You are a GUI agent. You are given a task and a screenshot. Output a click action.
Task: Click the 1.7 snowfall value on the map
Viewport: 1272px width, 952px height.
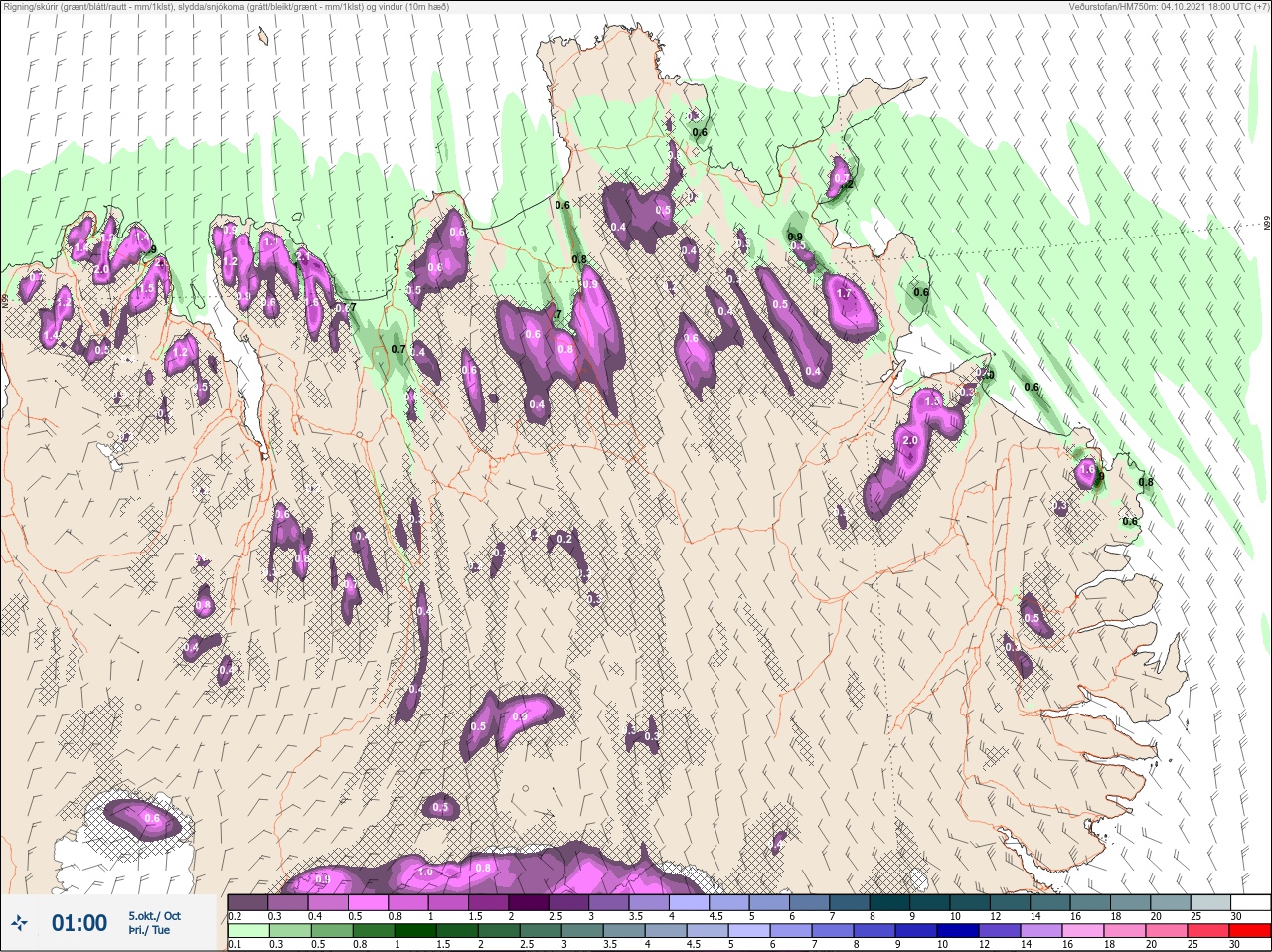[x=846, y=294]
